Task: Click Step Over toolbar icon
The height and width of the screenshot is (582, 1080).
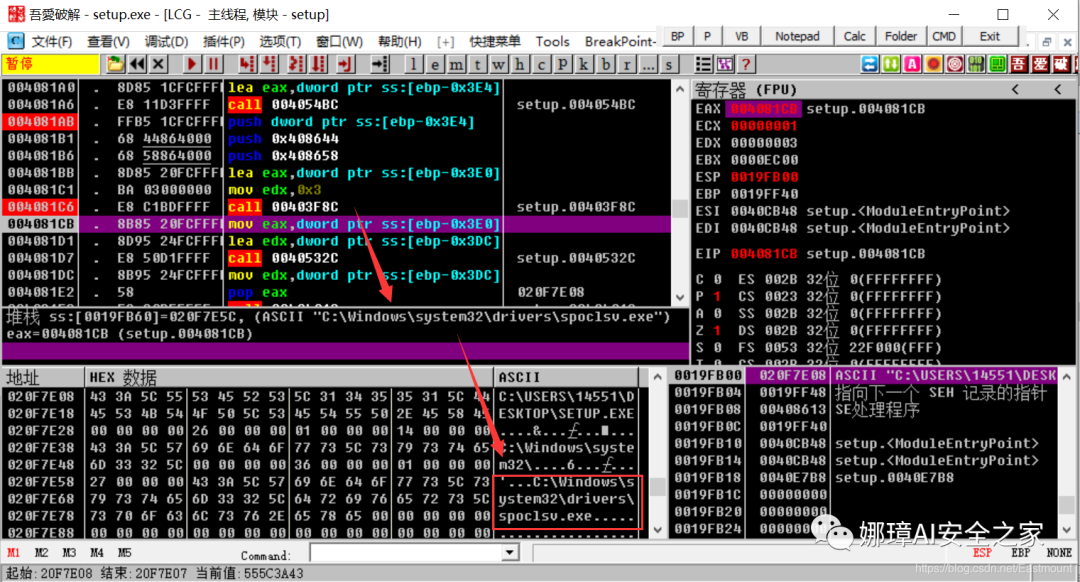Action: pyautogui.click(x=269, y=64)
